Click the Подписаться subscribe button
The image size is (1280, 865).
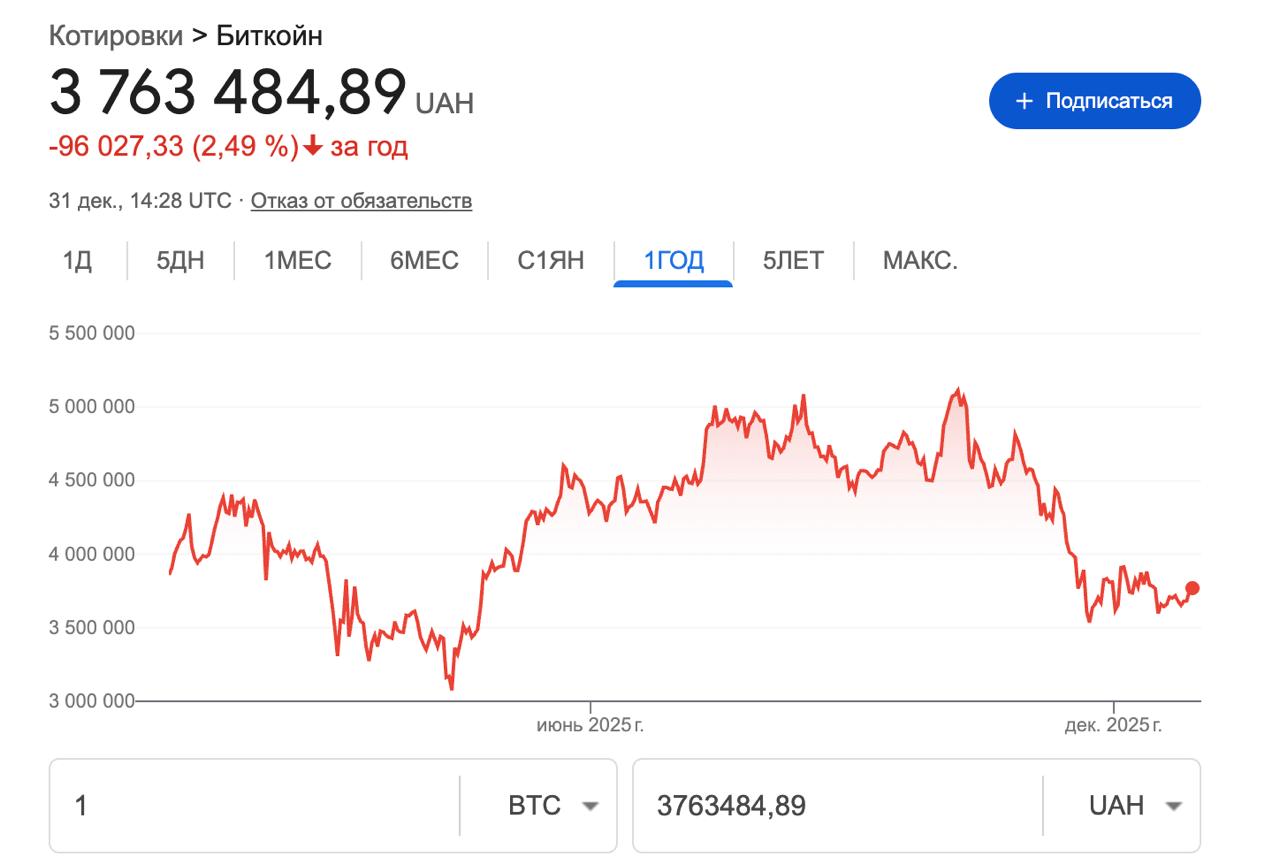pos(1094,101)
